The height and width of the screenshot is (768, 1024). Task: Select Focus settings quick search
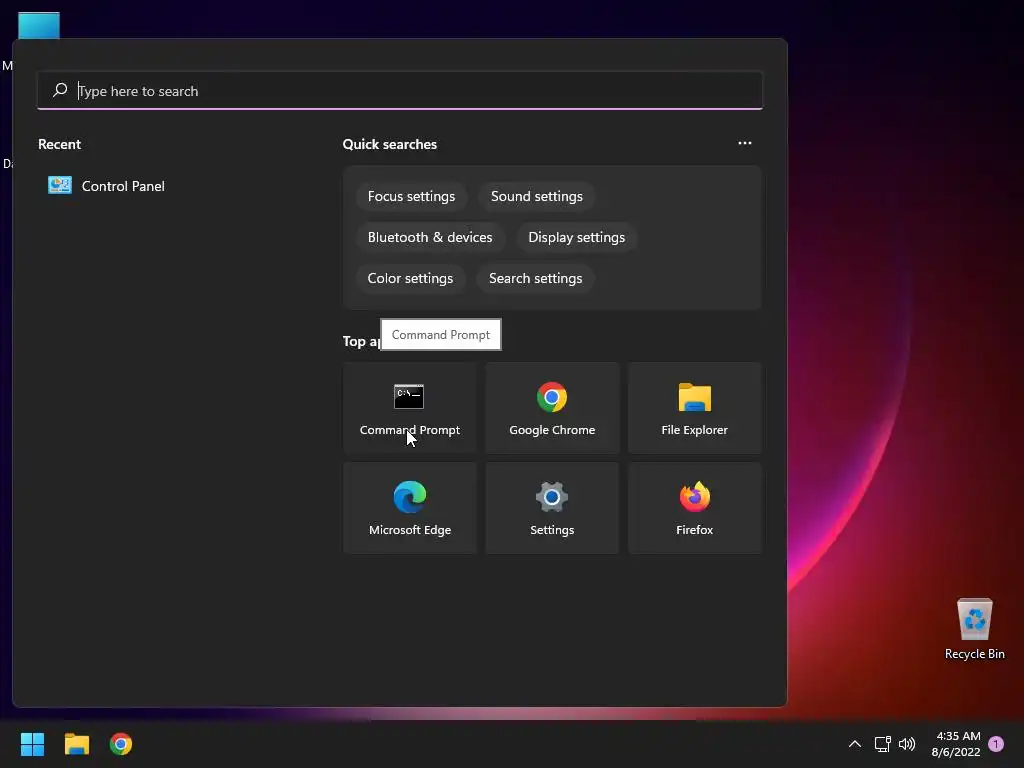point(411,197)
